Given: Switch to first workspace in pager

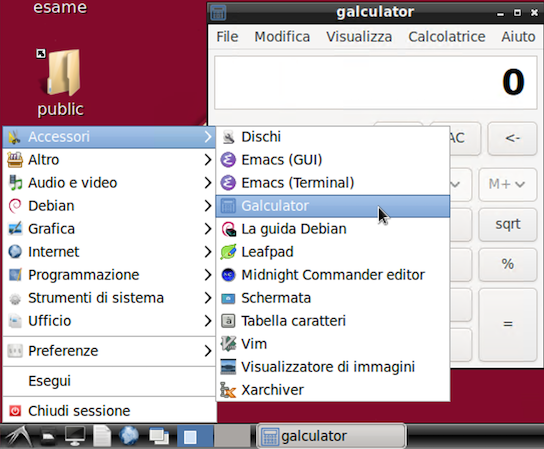Looking at the screenshot, I should tap(195, 436).
